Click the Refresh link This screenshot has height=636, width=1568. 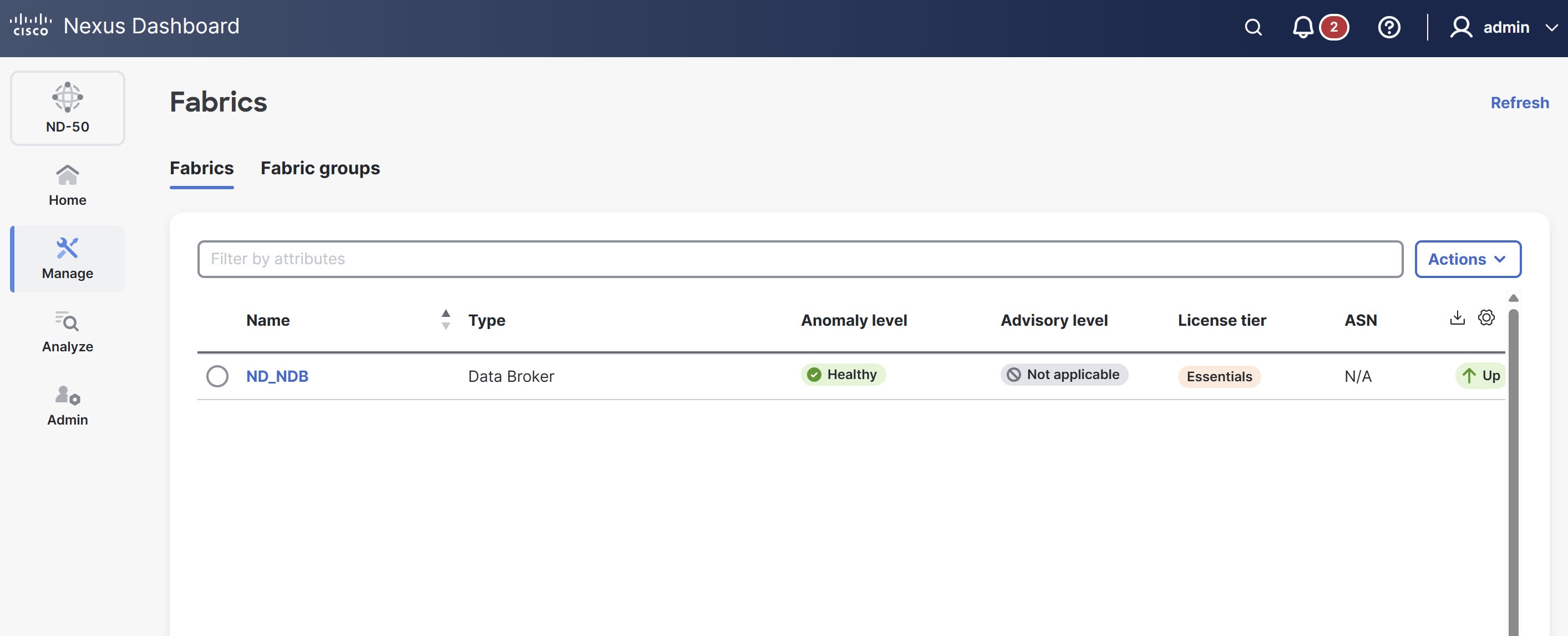(x=1519, y=102)
